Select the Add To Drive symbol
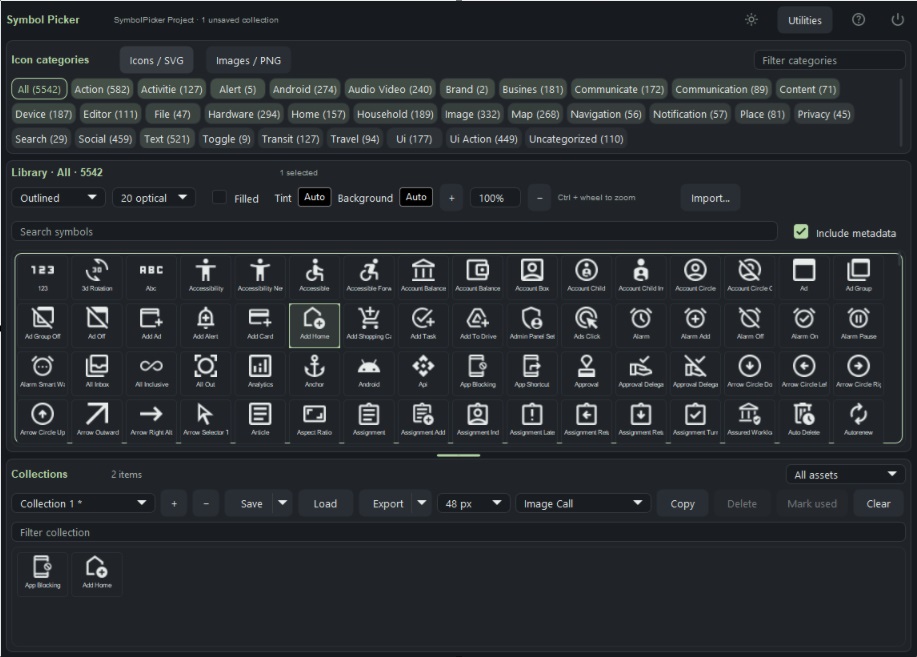This screenshot has width=917, height=657. (478, 324)
